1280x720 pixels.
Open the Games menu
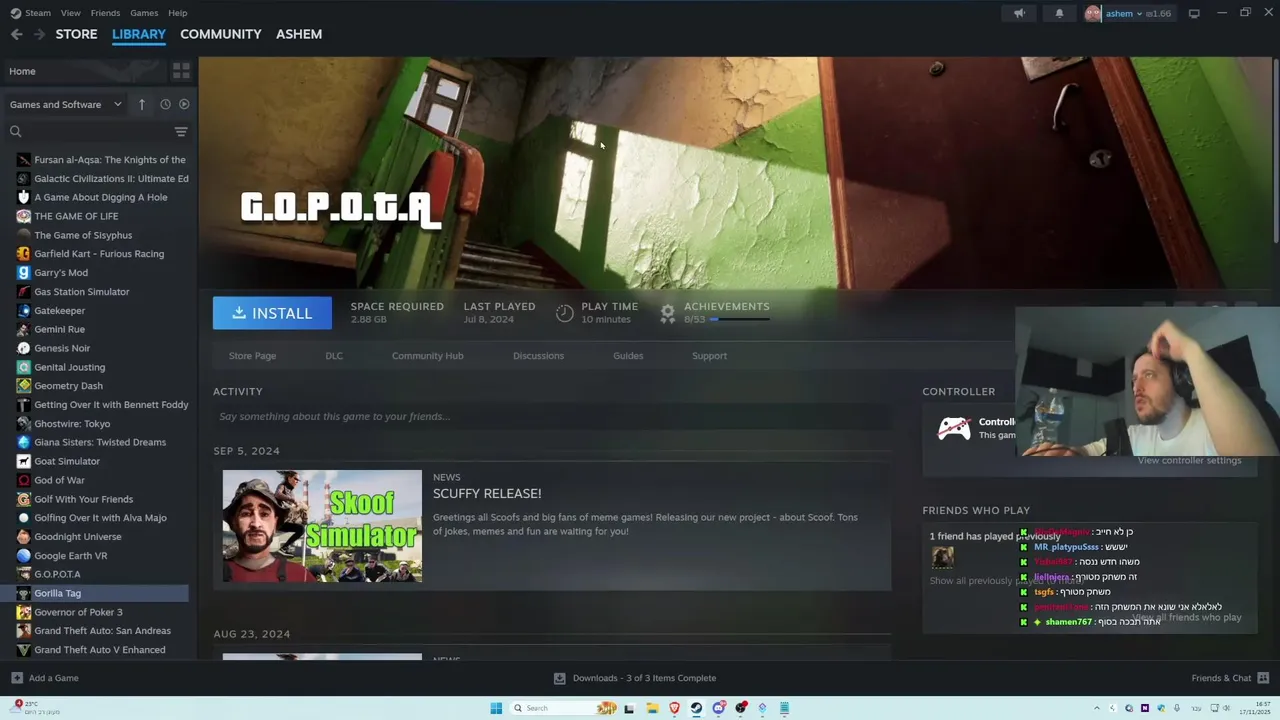(x=144, y=13)
